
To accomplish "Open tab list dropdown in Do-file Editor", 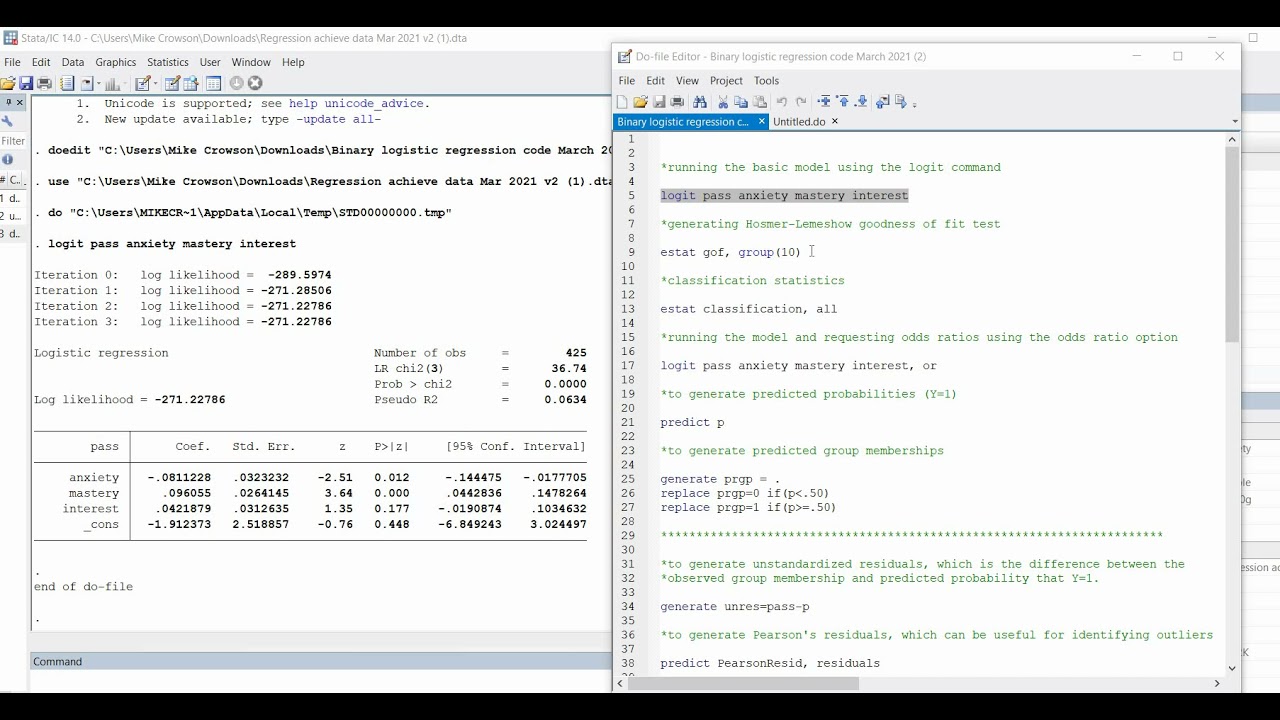I will 1234,121.
